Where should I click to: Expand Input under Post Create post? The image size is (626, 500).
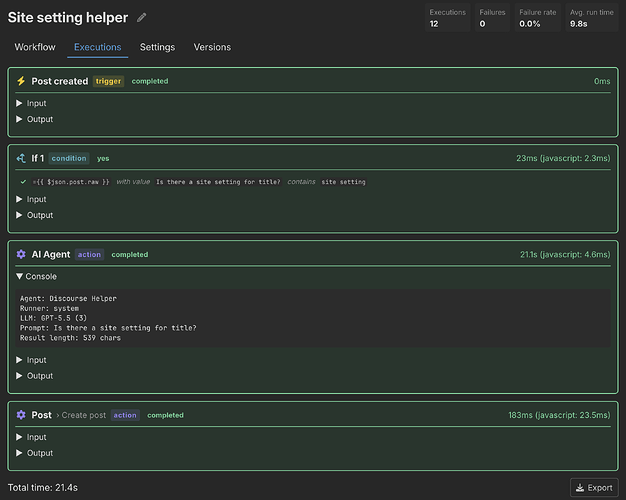click(x=31, y=437)
